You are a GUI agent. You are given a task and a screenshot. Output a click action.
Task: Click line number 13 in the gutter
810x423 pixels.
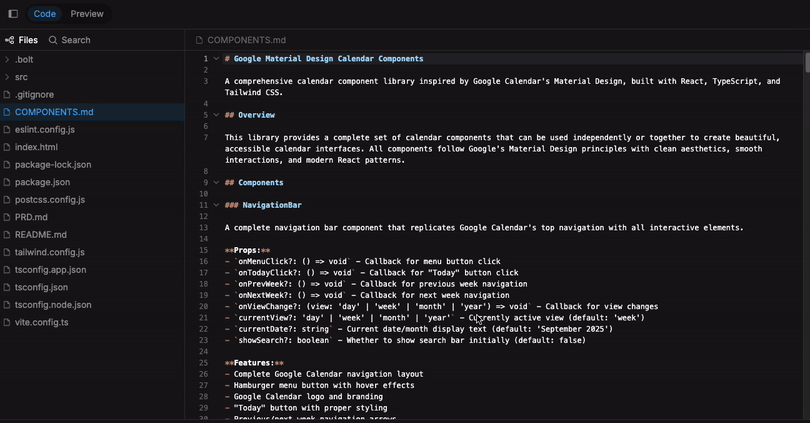pyautogui.click(x=204, y=228)
